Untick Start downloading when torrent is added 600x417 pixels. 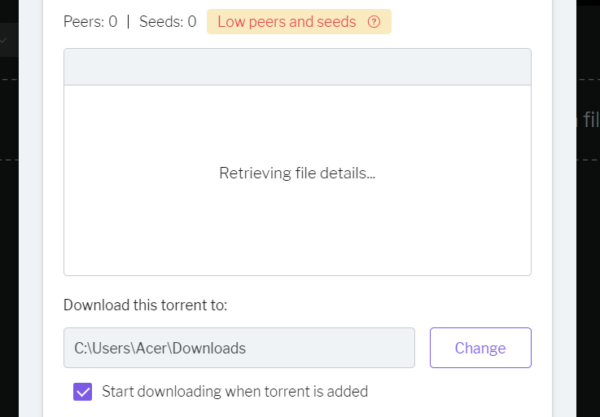[x=83, y=392]
